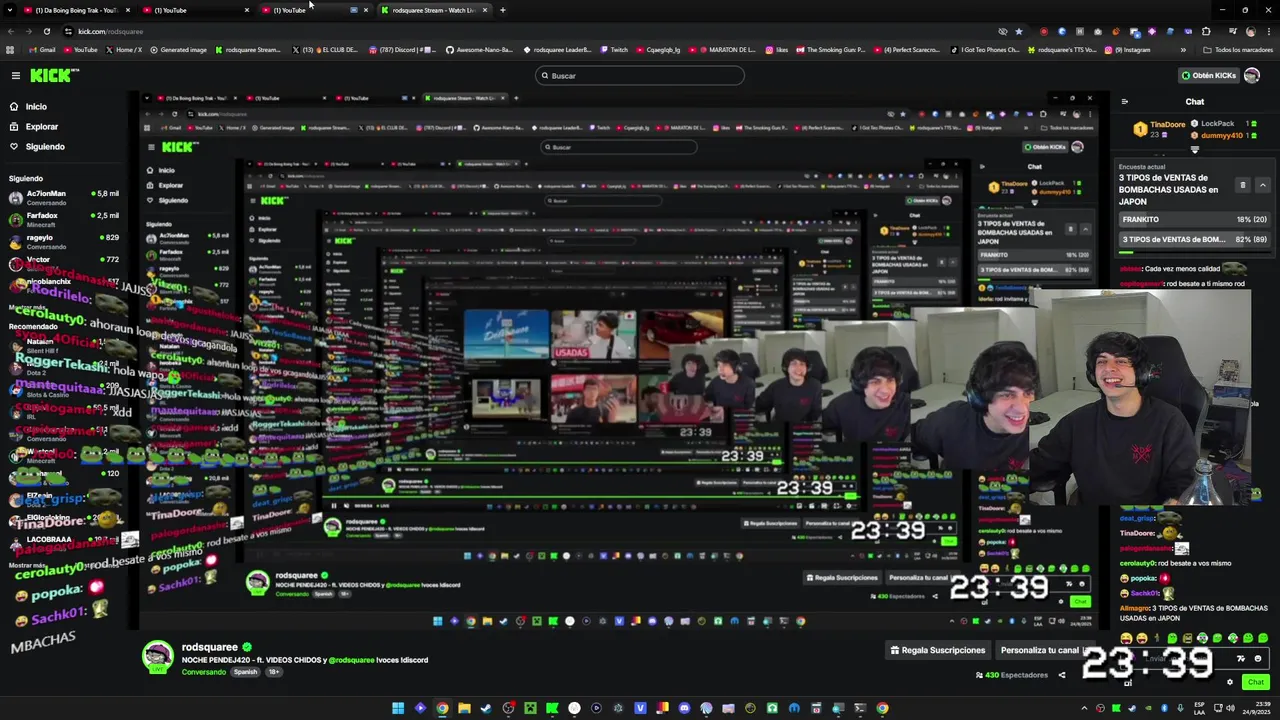Expand top gifters arrow under chat header
This screenshot has width=1280, height=720.
(1195, 149)
